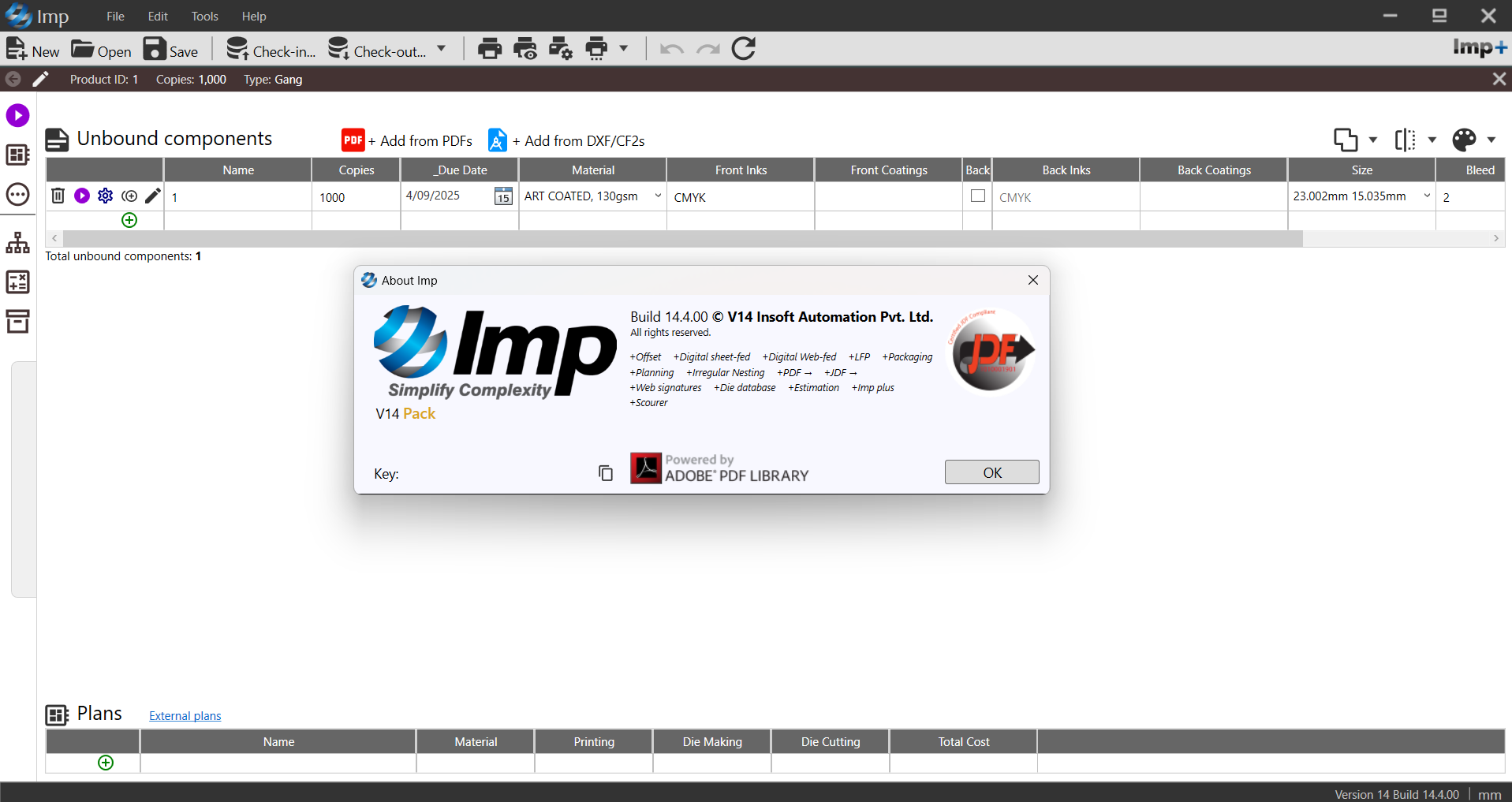Click the Name cell showing 1
The width and height of the screenshot is (1512, 802).
(237, 197)
